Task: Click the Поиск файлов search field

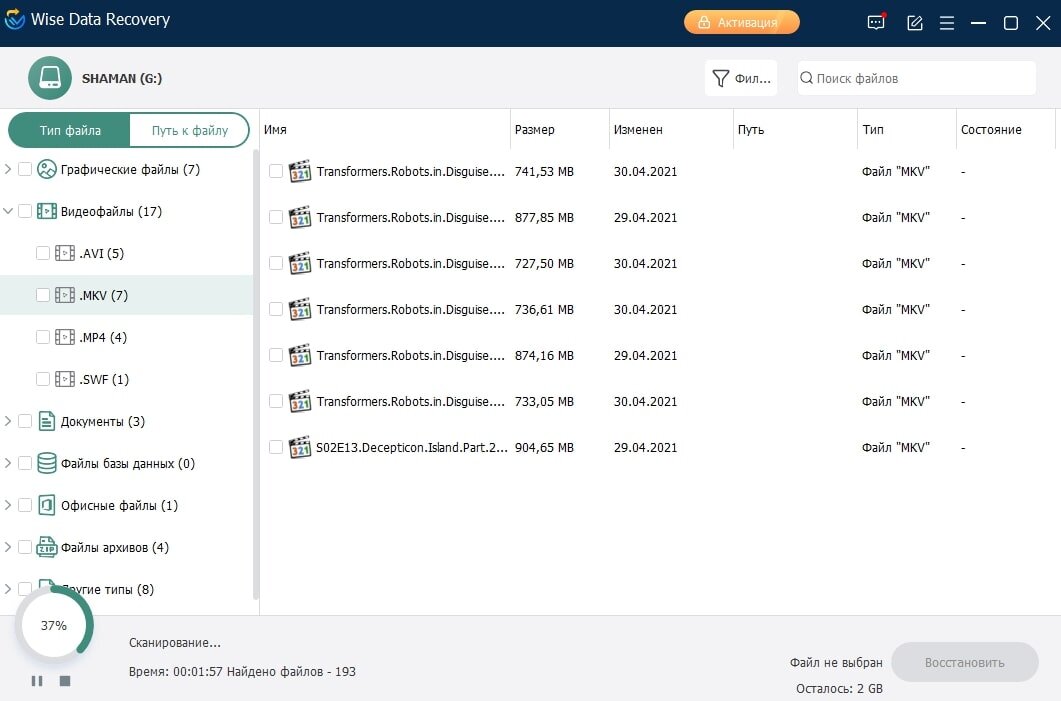Action: coord(916,78)
